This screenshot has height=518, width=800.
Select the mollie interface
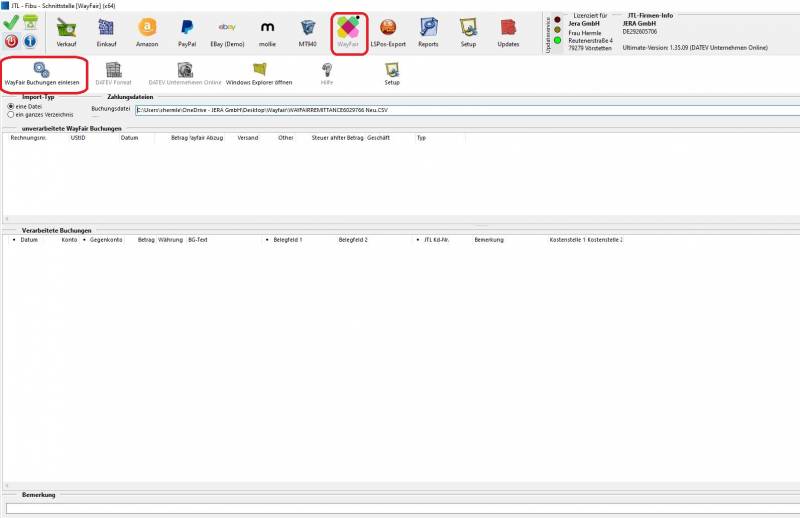point(267,32)
